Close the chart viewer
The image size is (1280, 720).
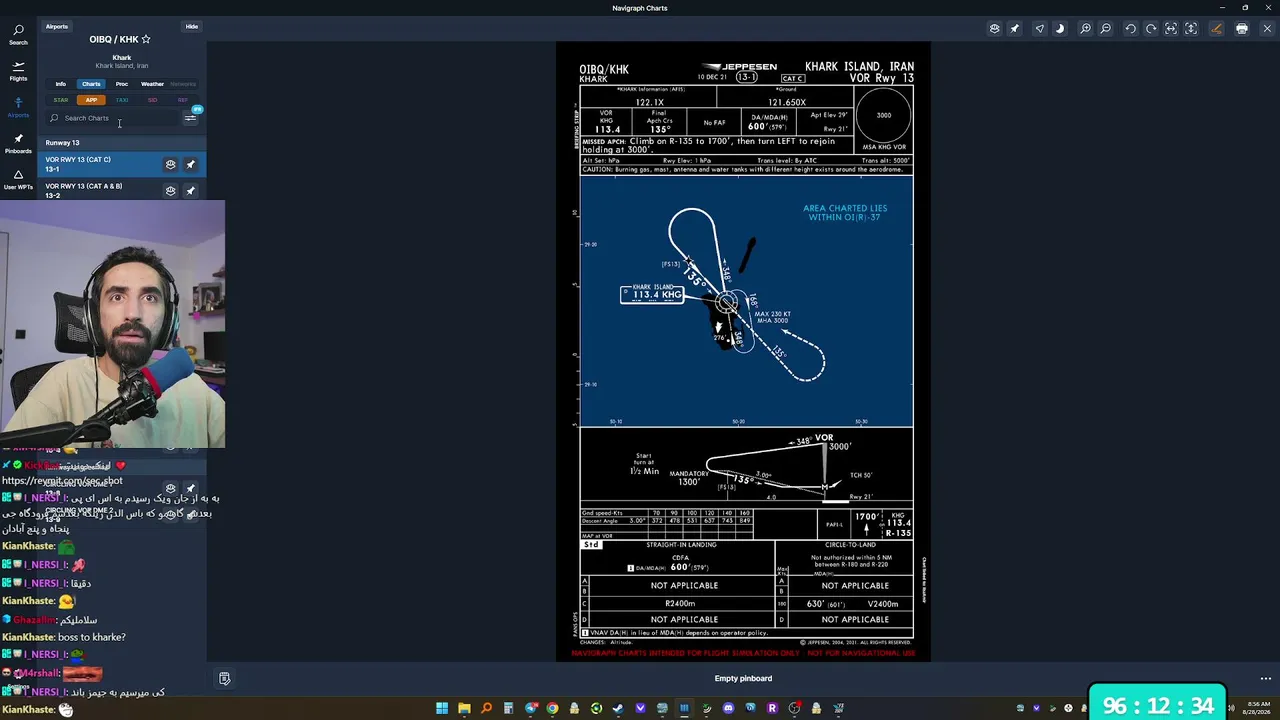click(x=1266, y=29)
